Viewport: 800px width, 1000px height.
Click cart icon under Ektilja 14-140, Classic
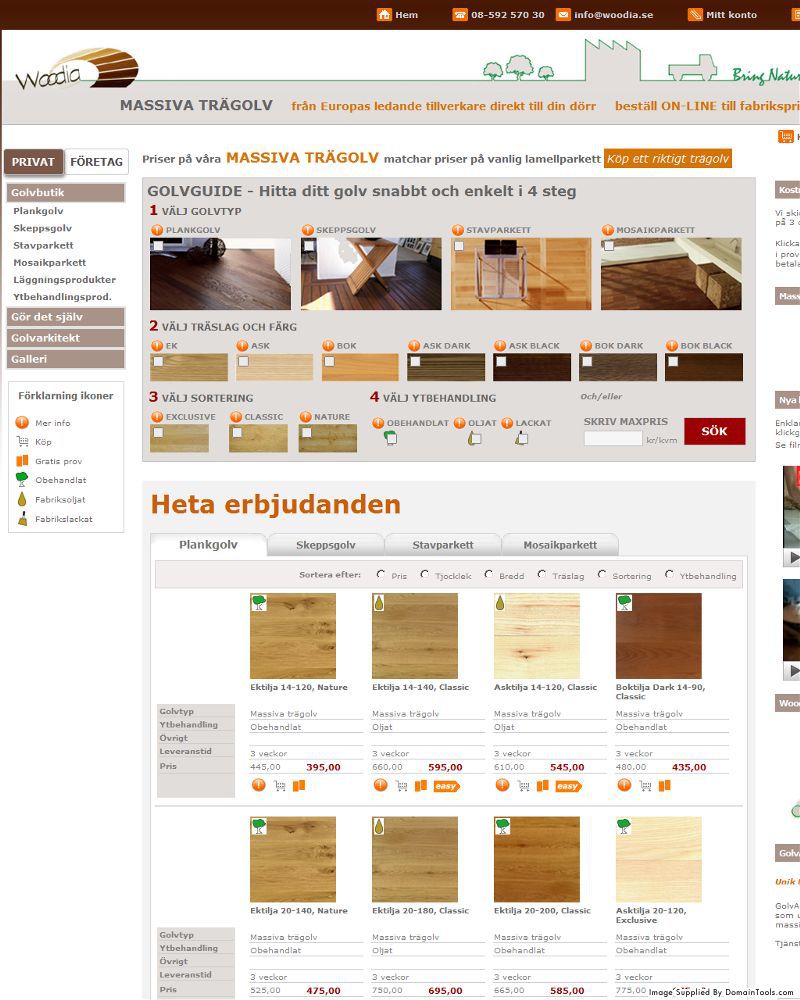[401, 786]
